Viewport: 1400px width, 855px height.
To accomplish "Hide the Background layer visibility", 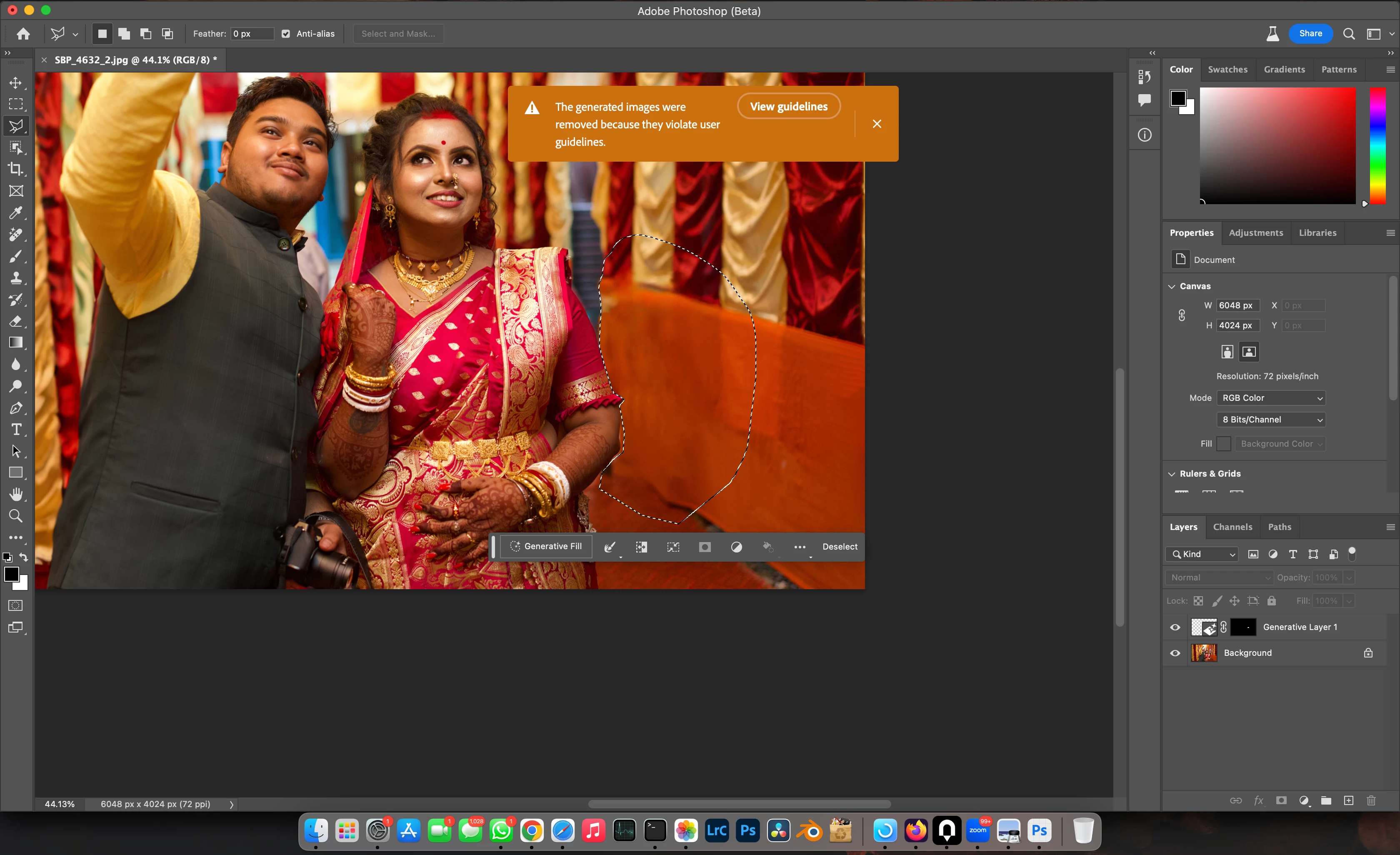I will pos(1175,653).
